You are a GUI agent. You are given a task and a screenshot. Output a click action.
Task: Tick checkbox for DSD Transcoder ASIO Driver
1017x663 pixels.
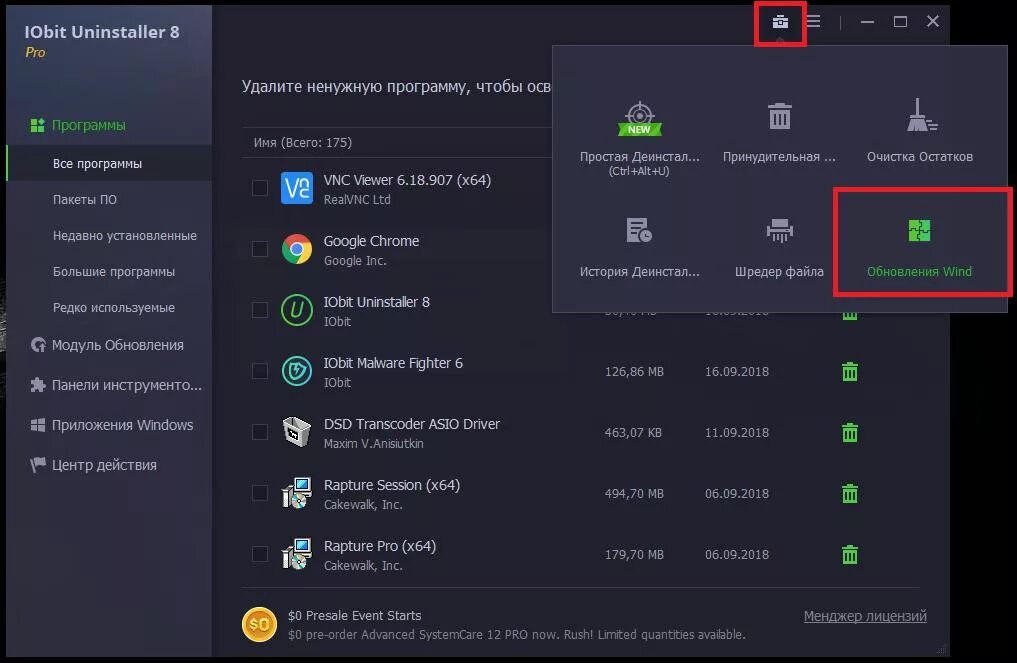260,432
